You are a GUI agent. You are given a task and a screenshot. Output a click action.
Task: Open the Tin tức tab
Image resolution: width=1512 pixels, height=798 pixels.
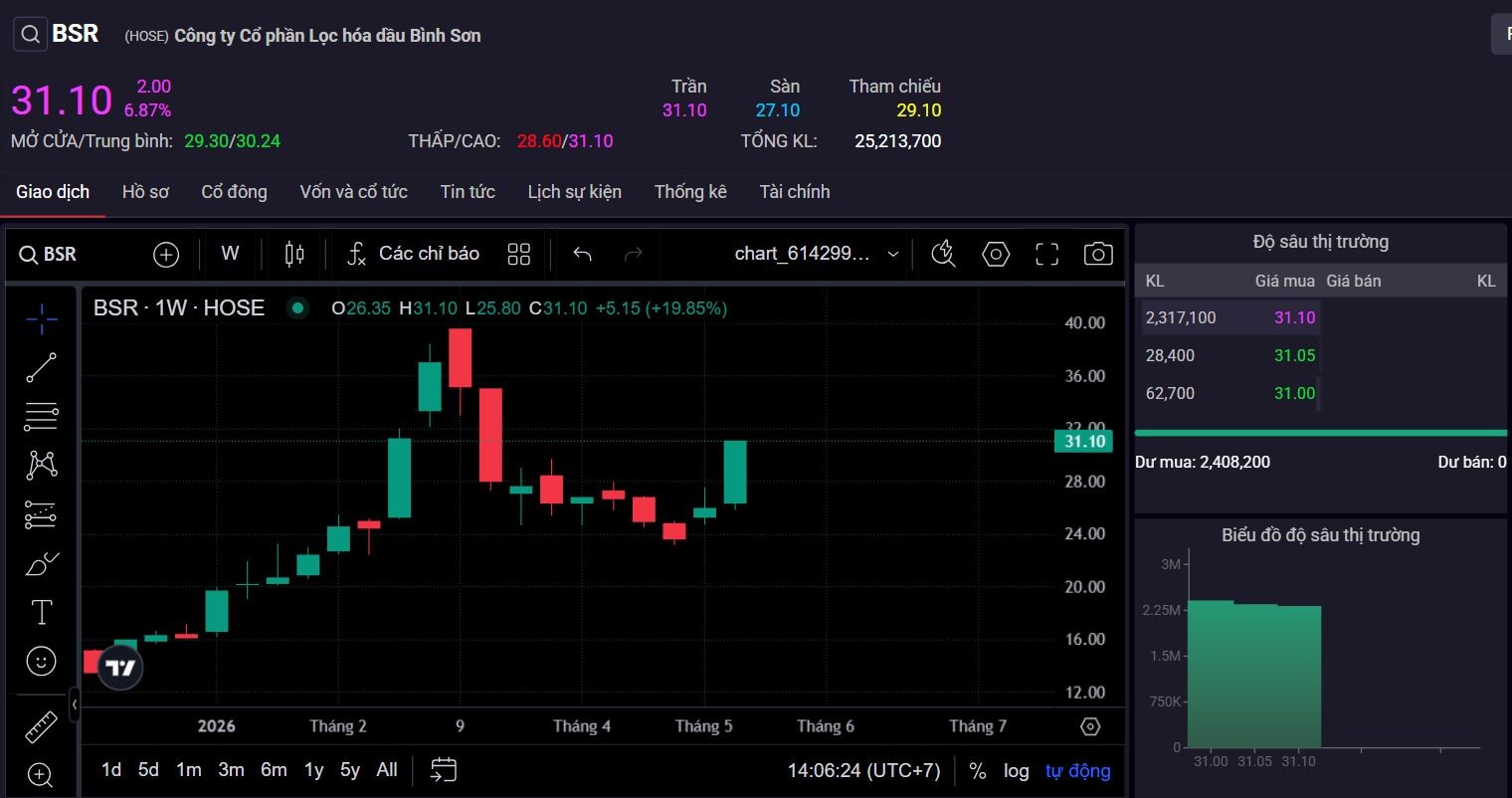(x=468, y=191)
